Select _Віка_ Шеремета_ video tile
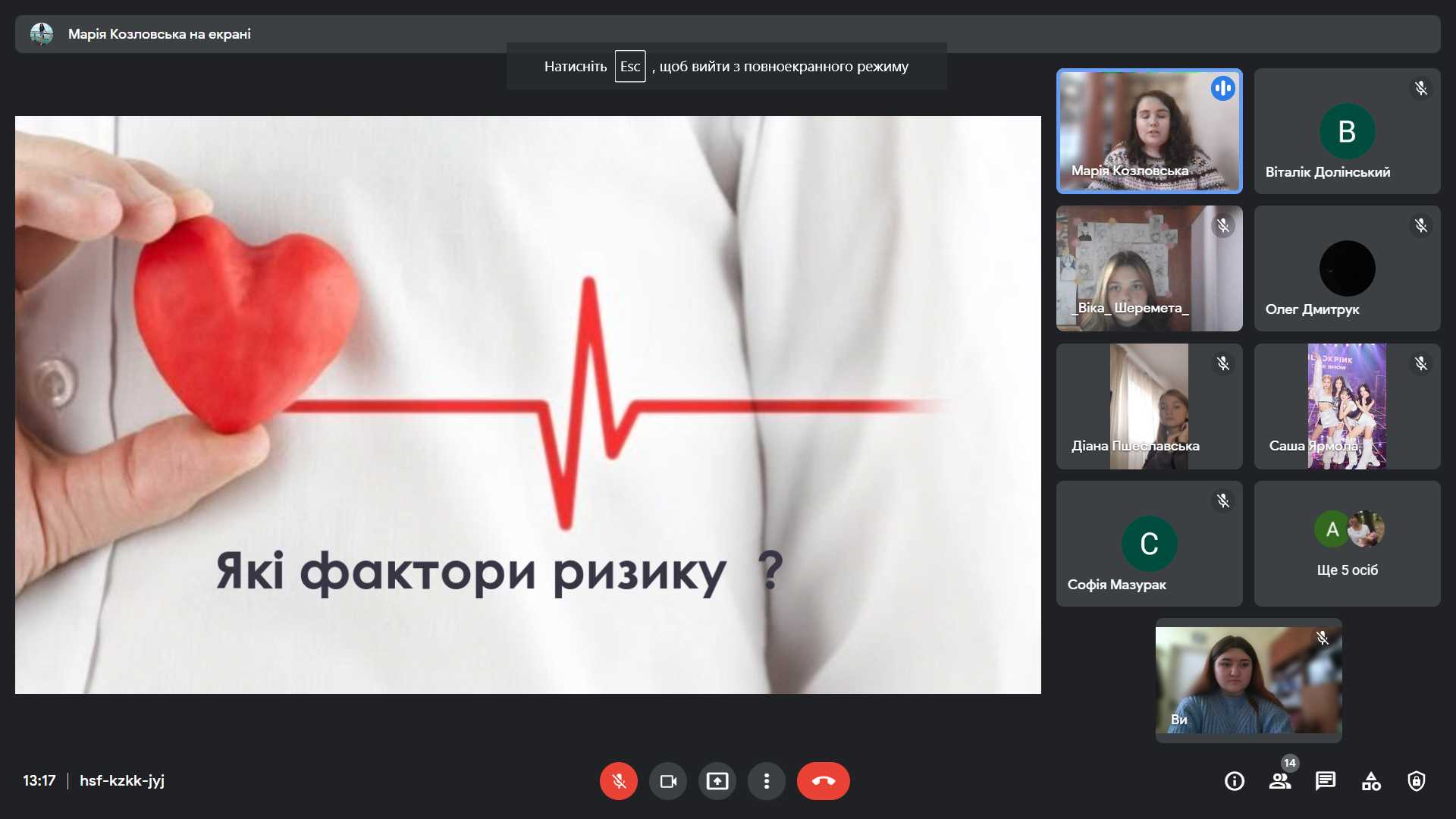The image size is (1456, 819). 1148,268
